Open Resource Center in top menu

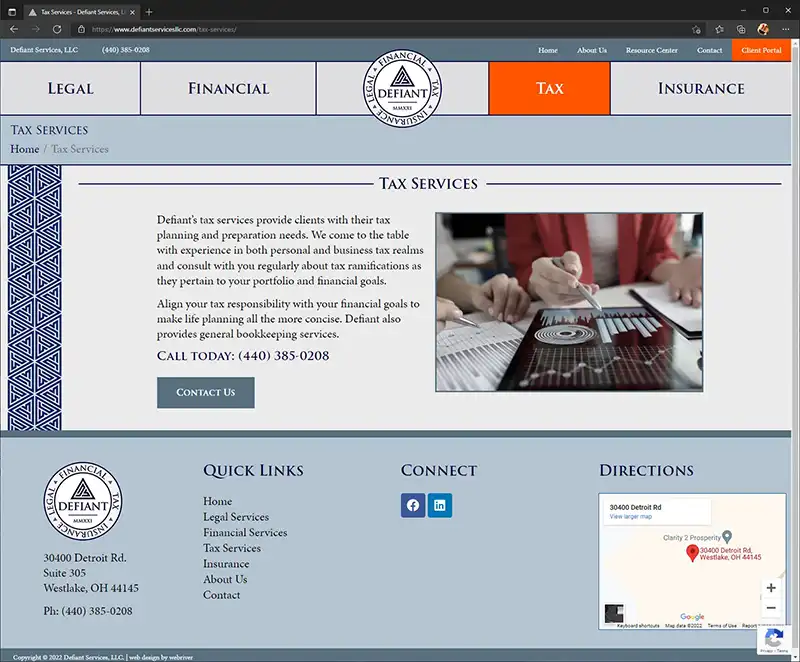point(652,50)
